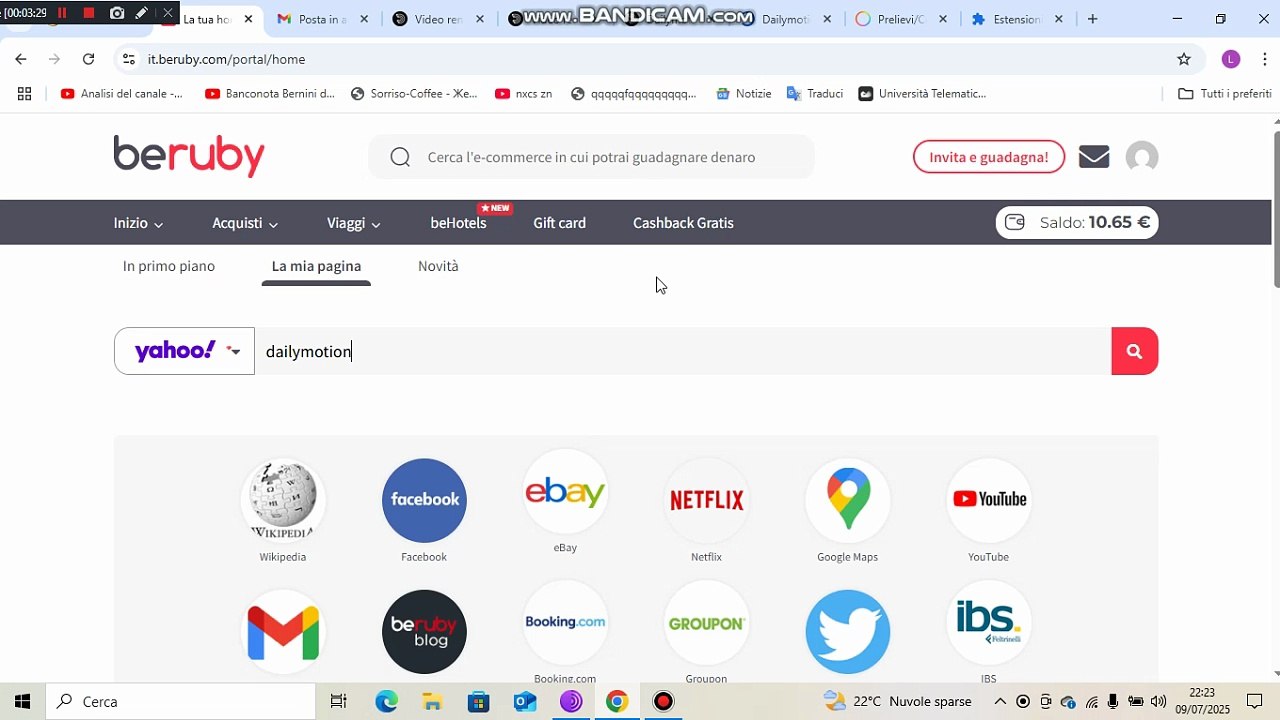Bookmark this page with the star icon
The height and width of the screenshot is (720, 1280).
[x=1184, y=59]
